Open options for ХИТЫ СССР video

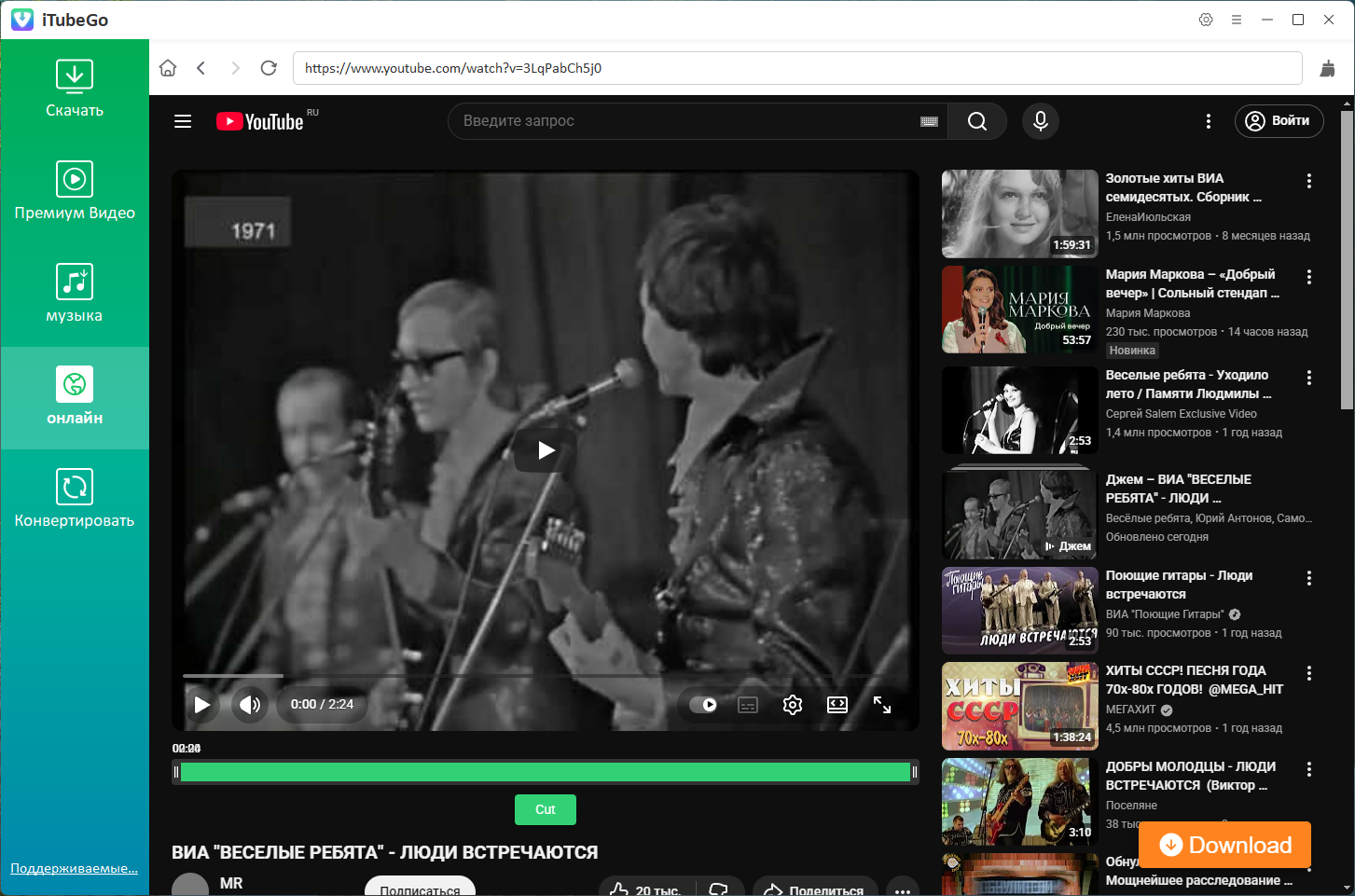click(x=1309, y=673)
